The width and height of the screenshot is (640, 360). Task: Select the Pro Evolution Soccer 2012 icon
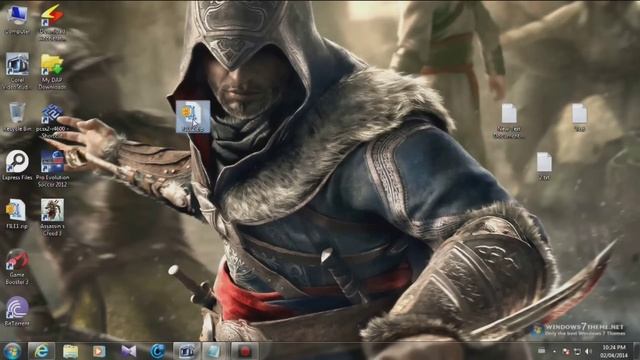click(x=52, y=169)
